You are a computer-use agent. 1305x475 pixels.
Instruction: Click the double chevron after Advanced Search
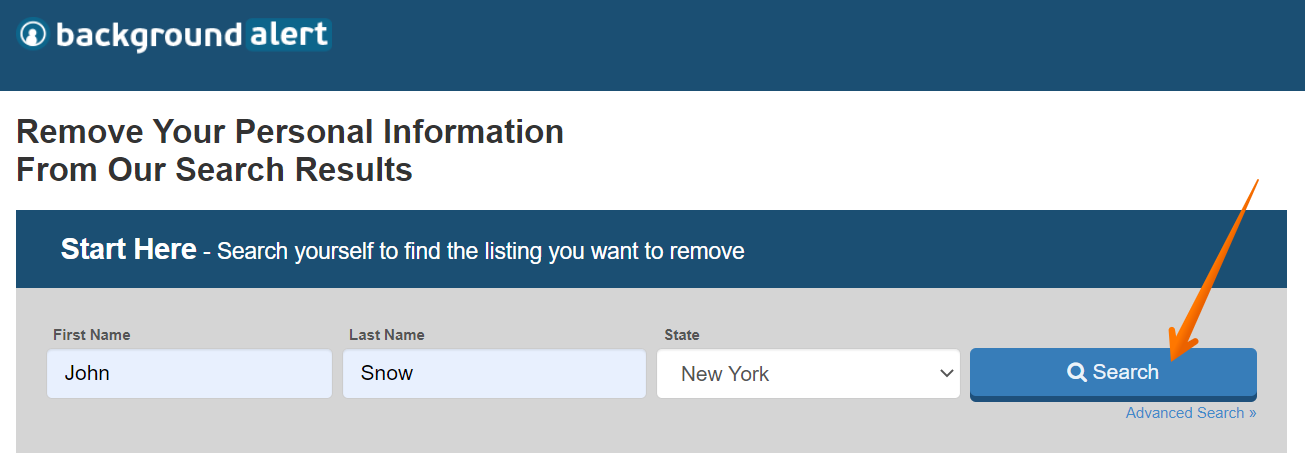click(x=1252, y=413)
